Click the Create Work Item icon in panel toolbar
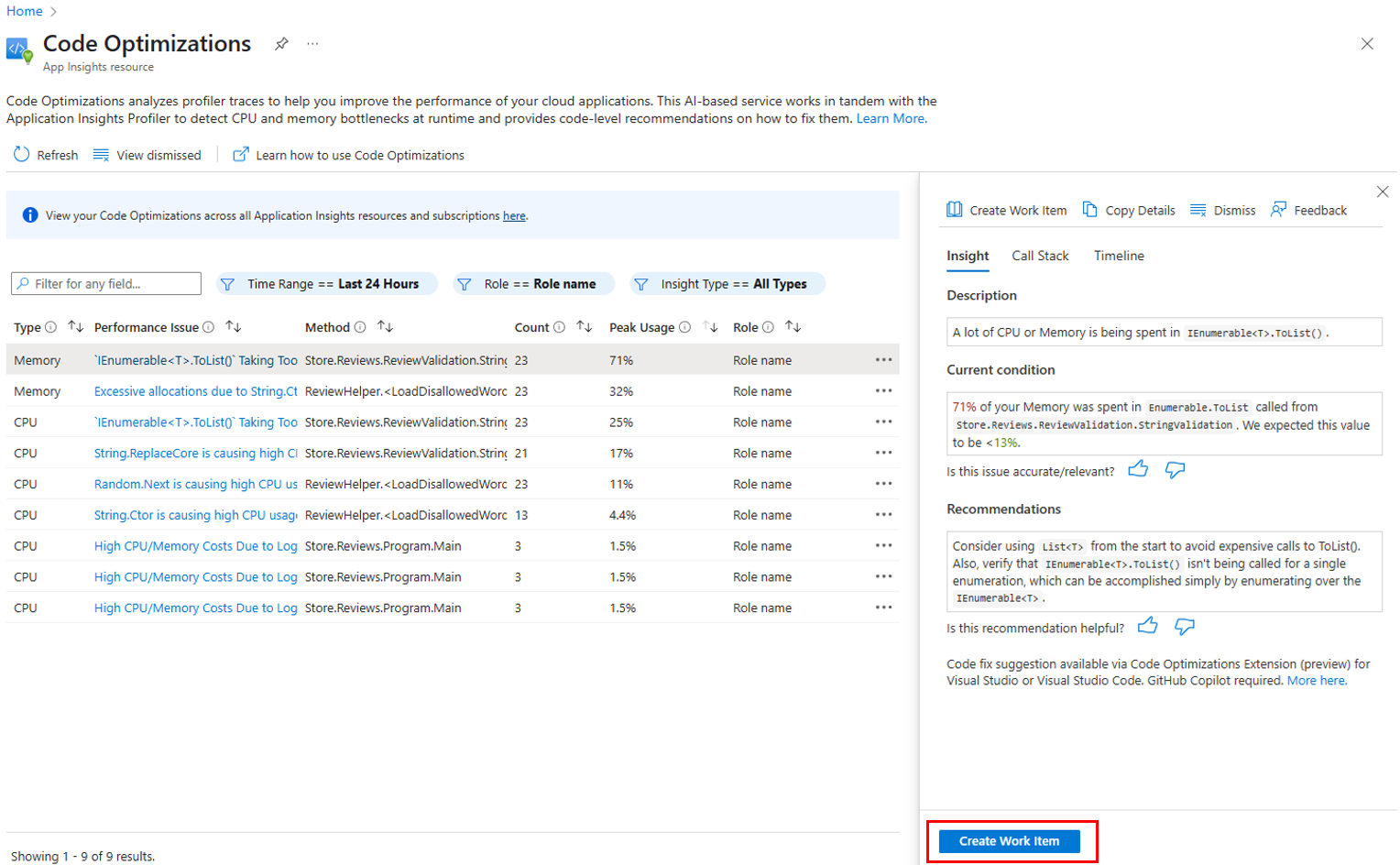 click(x=955, y=210)
